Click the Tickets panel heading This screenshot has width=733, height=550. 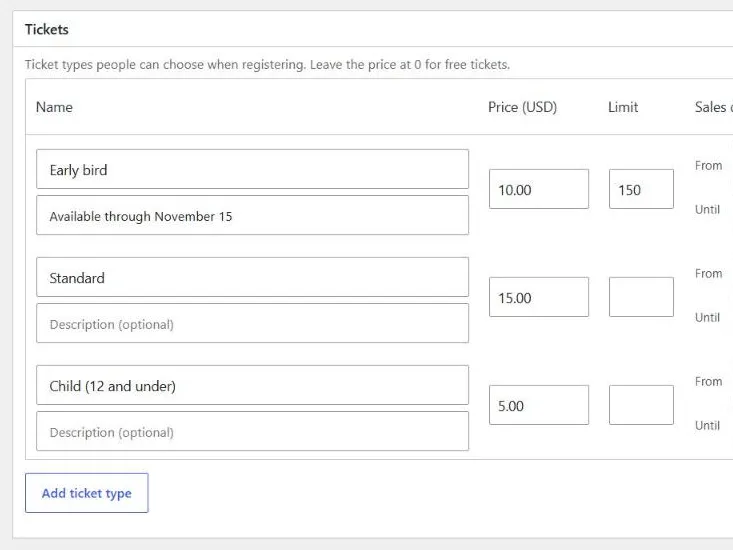47,29
